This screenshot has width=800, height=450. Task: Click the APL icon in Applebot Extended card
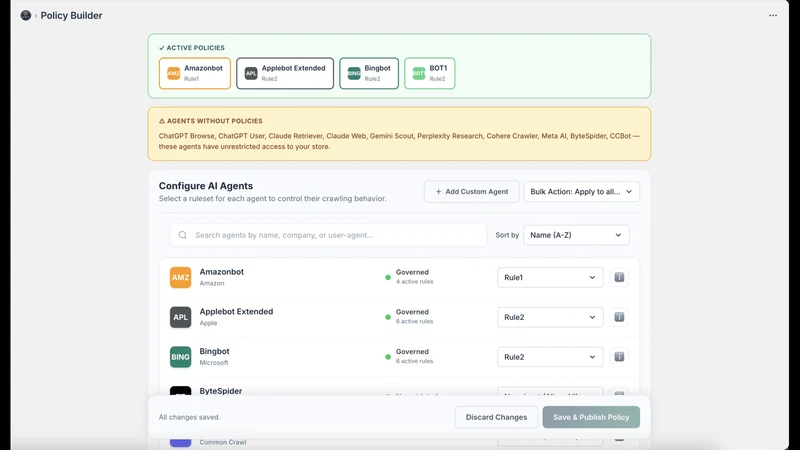[251, 73]
